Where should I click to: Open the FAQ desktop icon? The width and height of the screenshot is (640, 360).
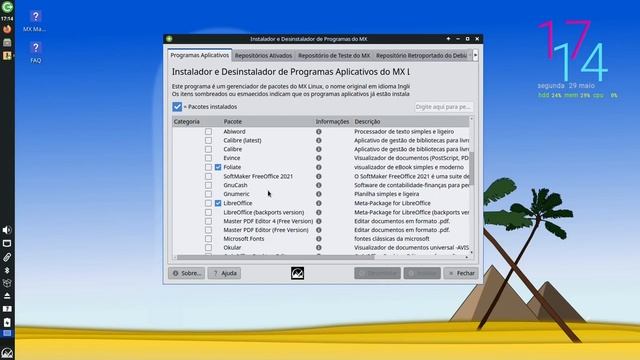tap(36, 53)
